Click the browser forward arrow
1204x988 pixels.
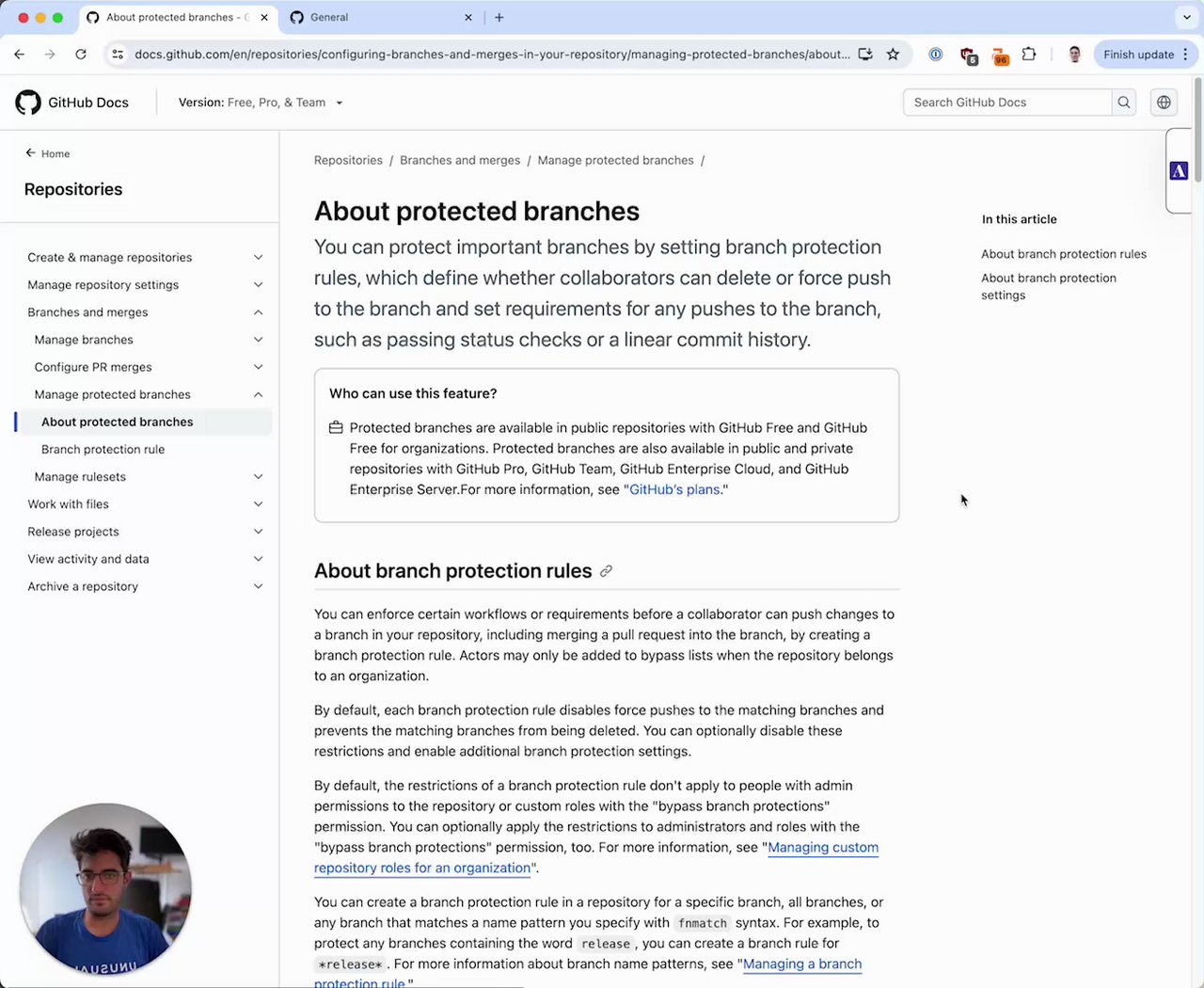(x=50, y=55)
